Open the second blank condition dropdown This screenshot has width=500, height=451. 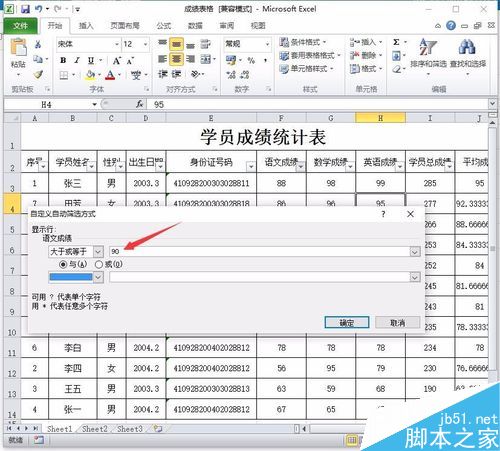click(98, 277)
